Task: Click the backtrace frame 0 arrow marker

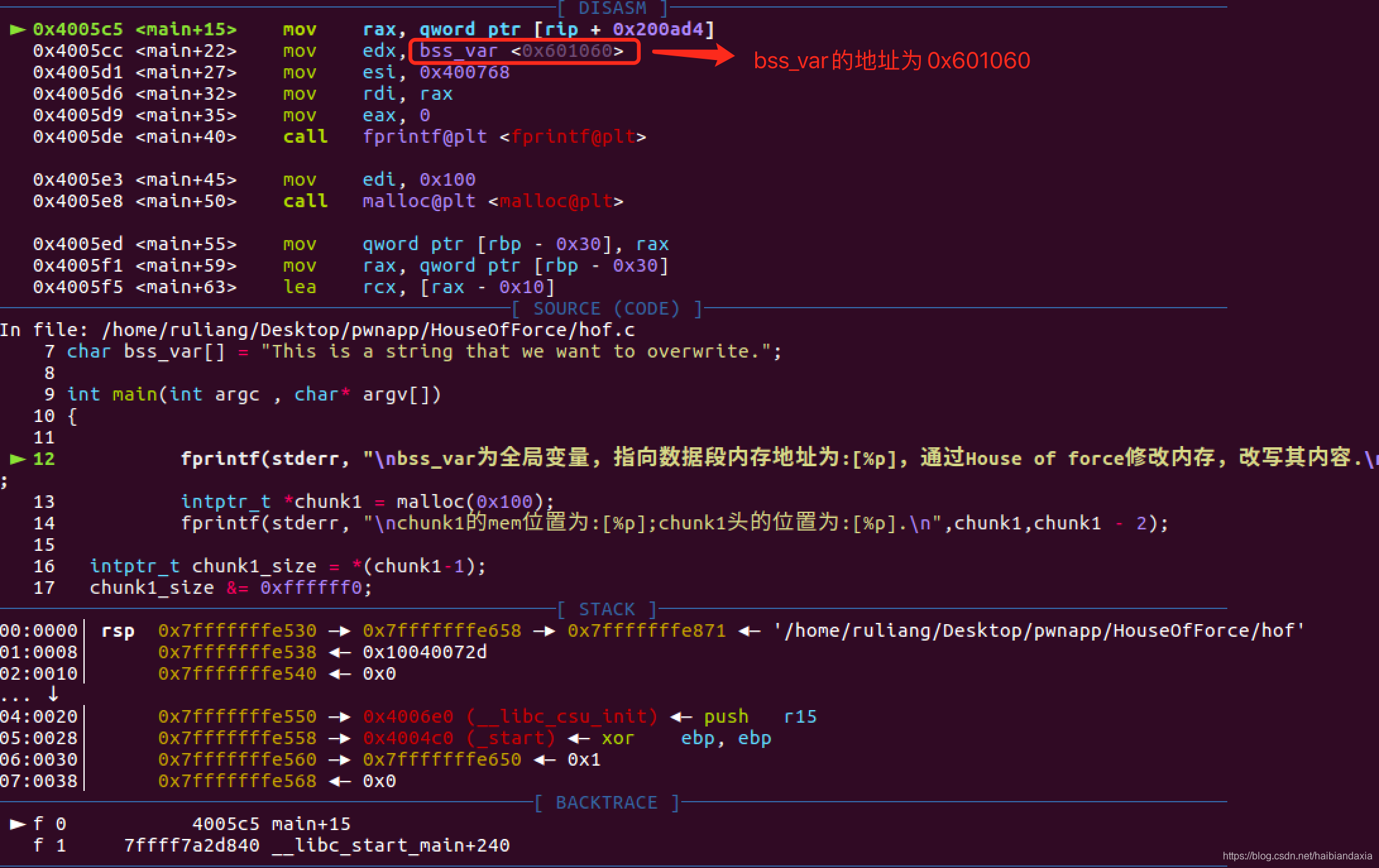Action: (17, 824)
